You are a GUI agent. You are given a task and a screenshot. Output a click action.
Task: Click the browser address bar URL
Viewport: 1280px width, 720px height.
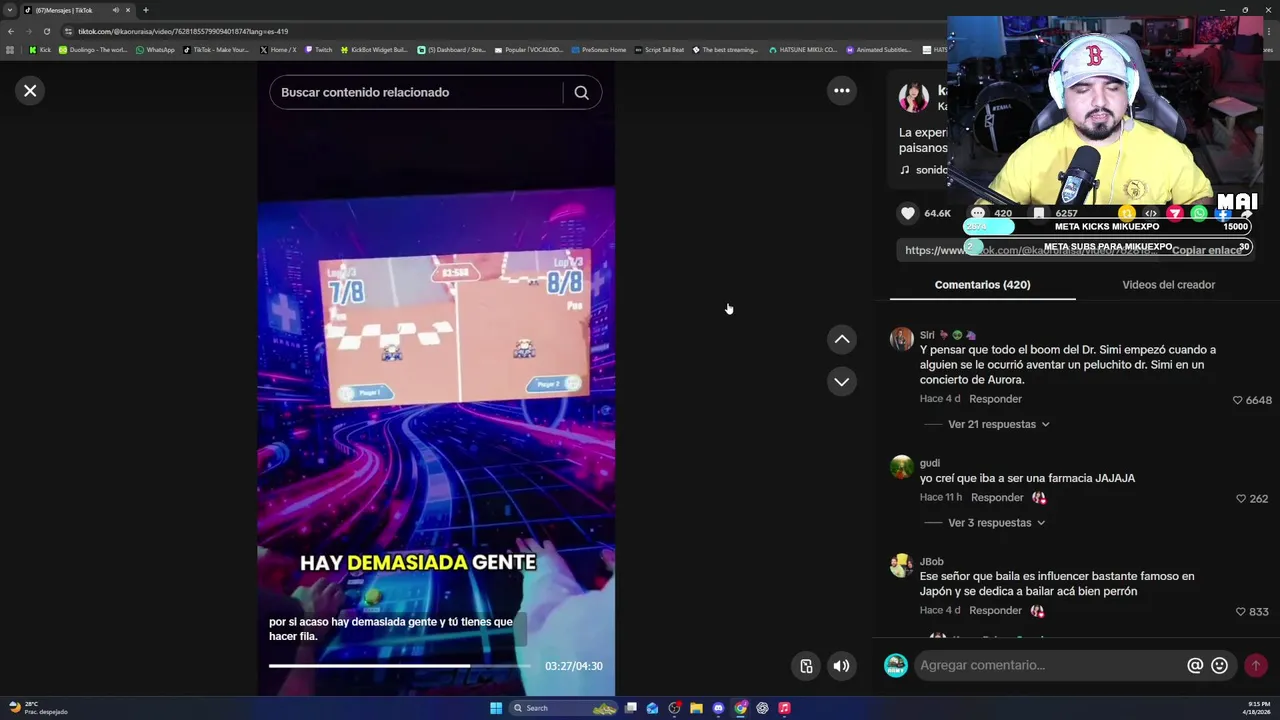coord(183,31)
